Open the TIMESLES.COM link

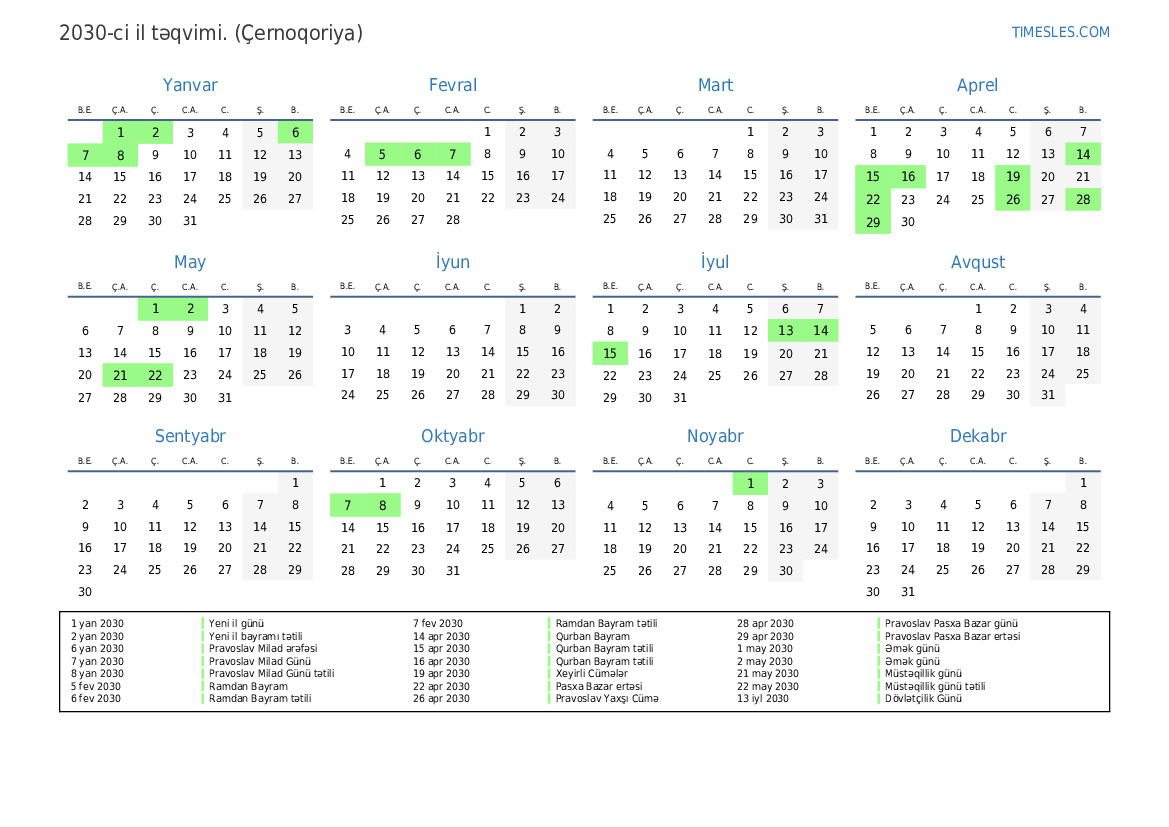point(1060,32)
